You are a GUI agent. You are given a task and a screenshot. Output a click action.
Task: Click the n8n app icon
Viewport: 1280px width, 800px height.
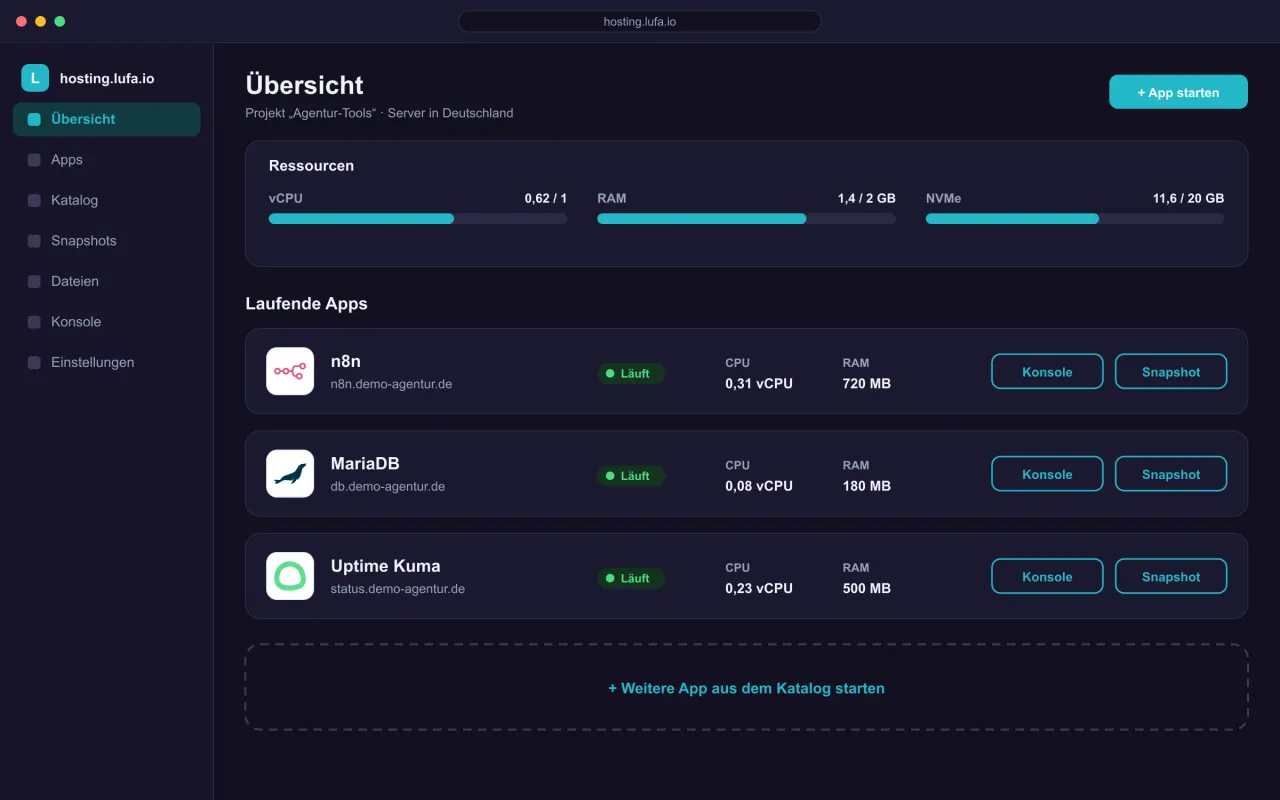pyautogui.click(x=290, y=371)
